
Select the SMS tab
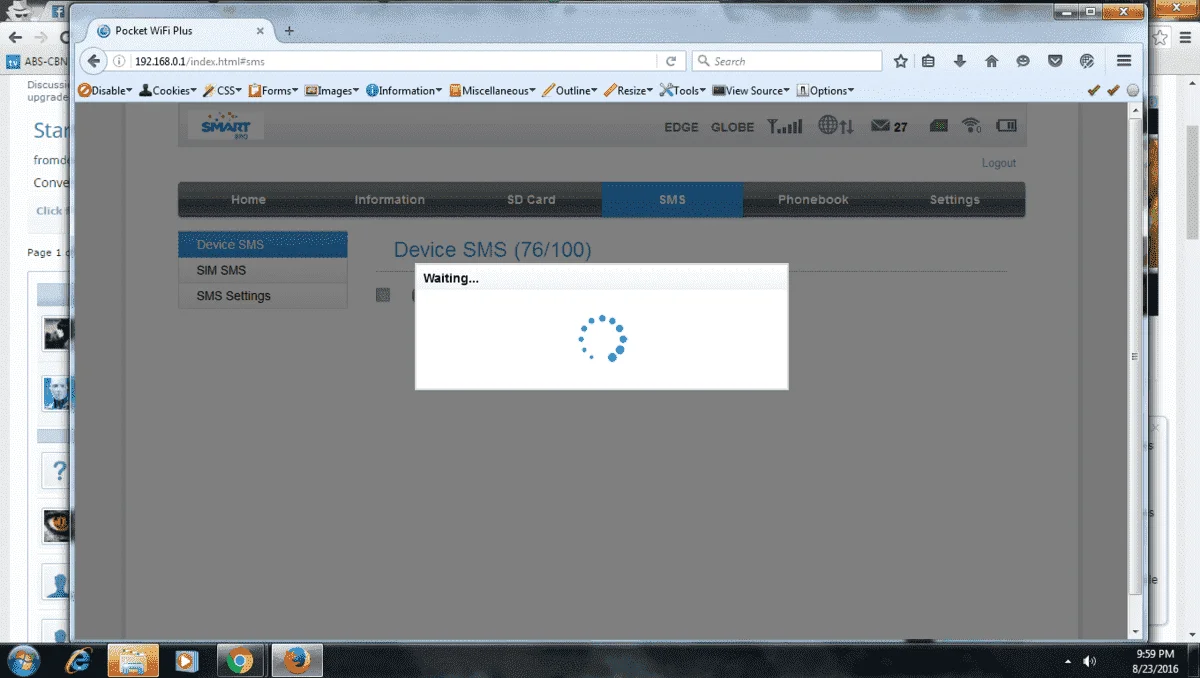pos(672,199)
